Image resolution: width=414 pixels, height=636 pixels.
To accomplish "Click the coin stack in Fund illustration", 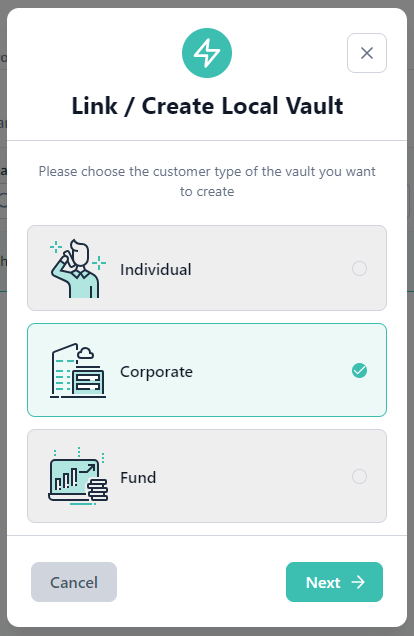I will tap(98, 490).
